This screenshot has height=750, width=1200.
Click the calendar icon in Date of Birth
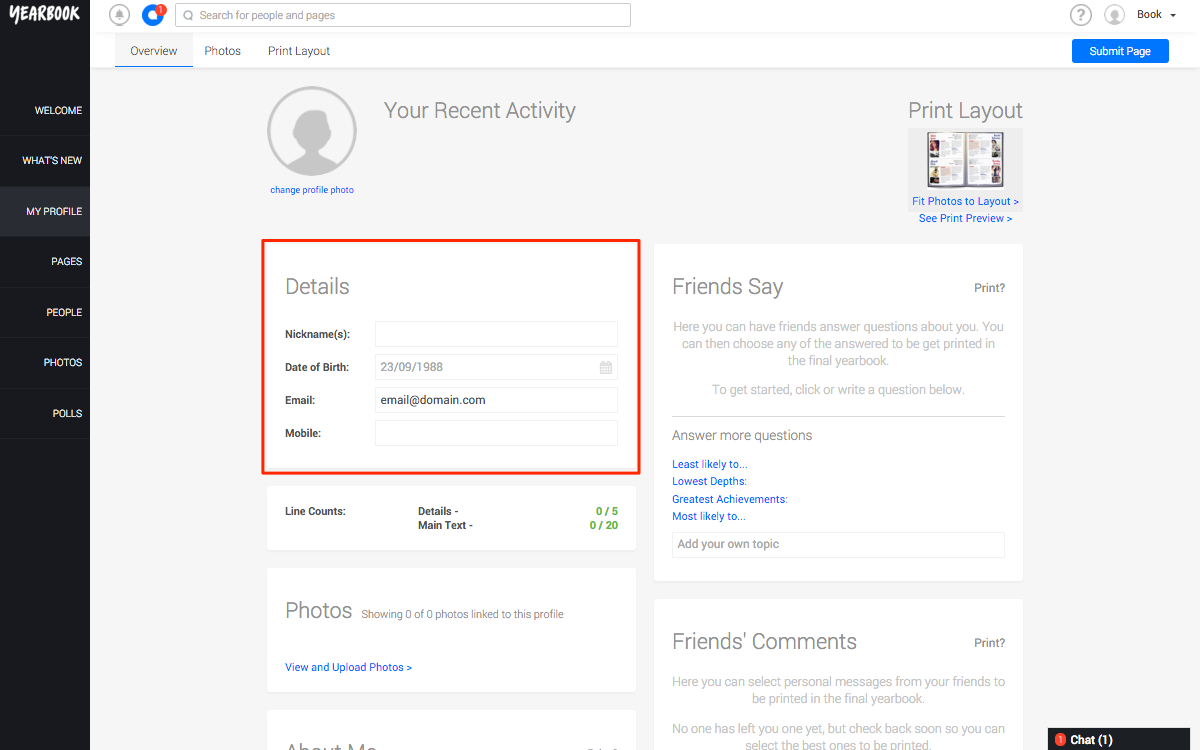(605, 367)
